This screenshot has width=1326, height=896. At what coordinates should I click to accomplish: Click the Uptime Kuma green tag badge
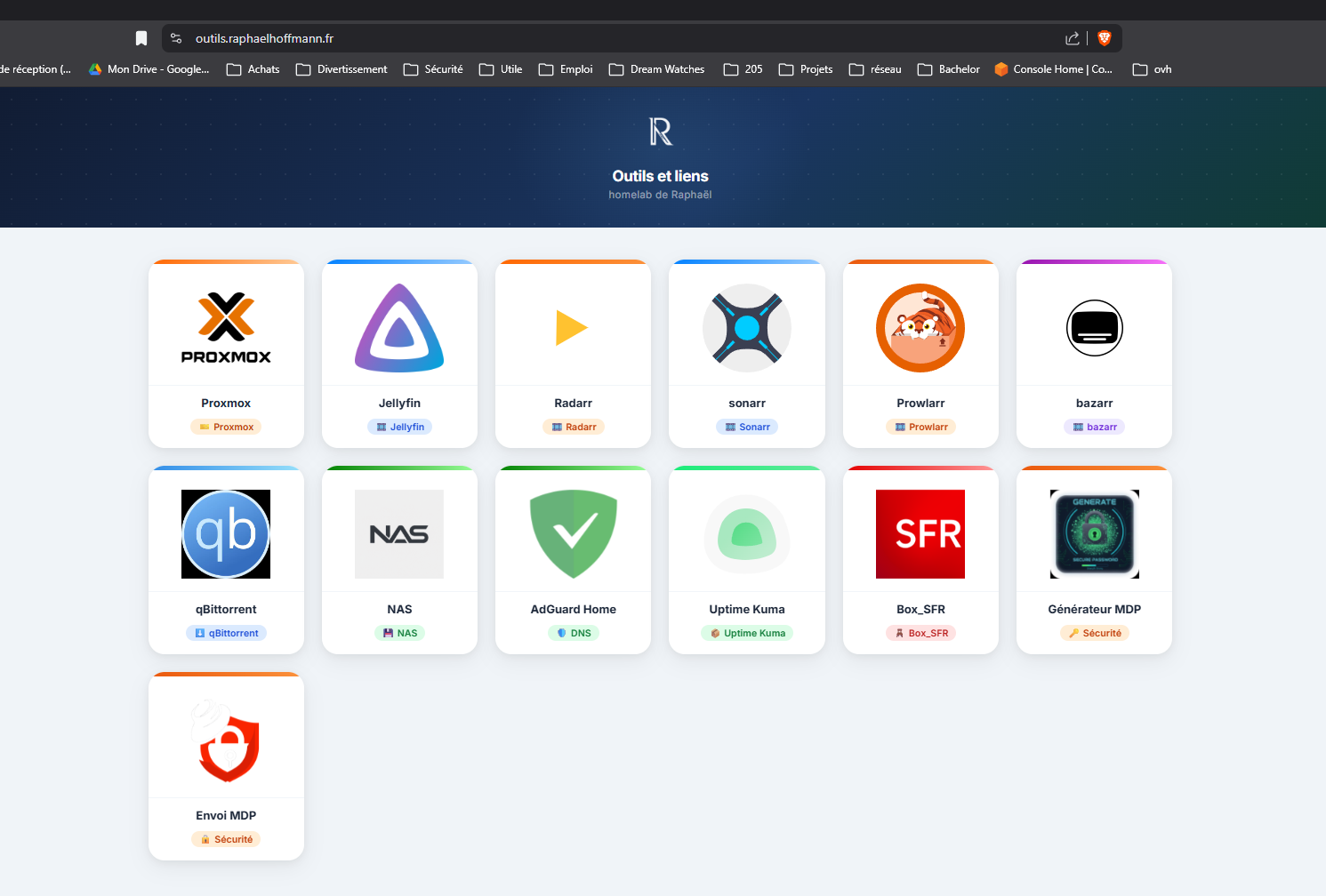pyautogui.click(x=747, y=633)
